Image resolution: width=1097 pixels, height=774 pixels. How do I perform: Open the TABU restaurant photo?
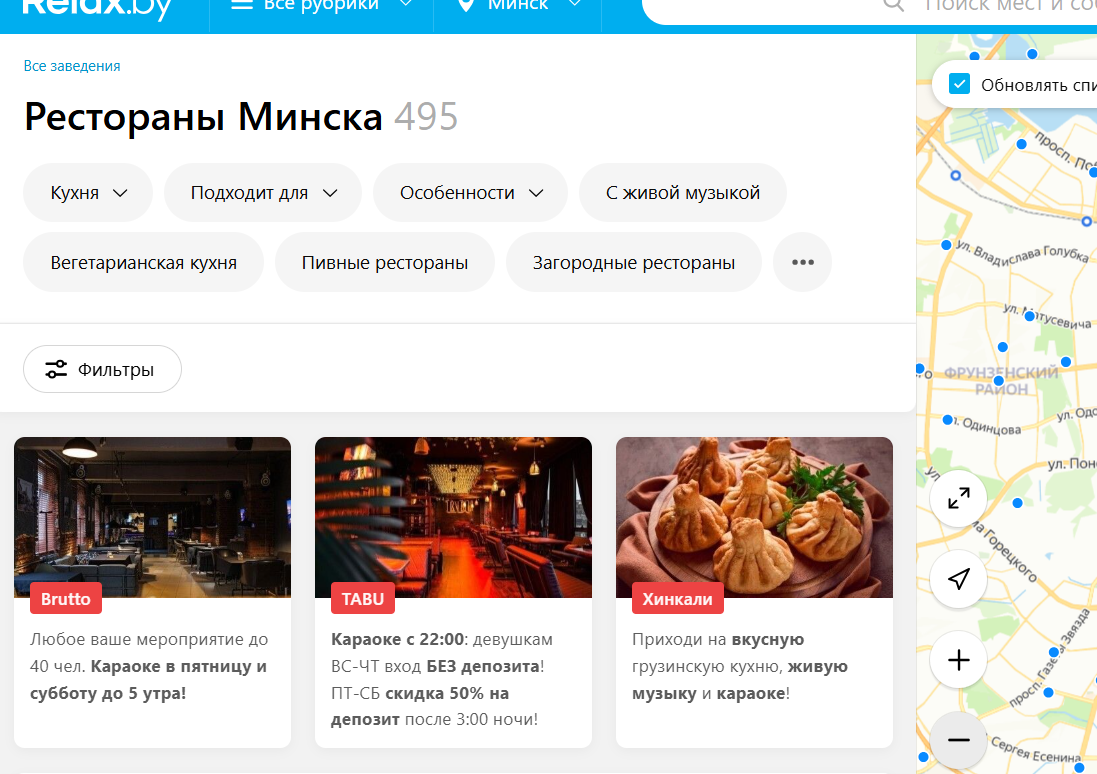[453, 517]
